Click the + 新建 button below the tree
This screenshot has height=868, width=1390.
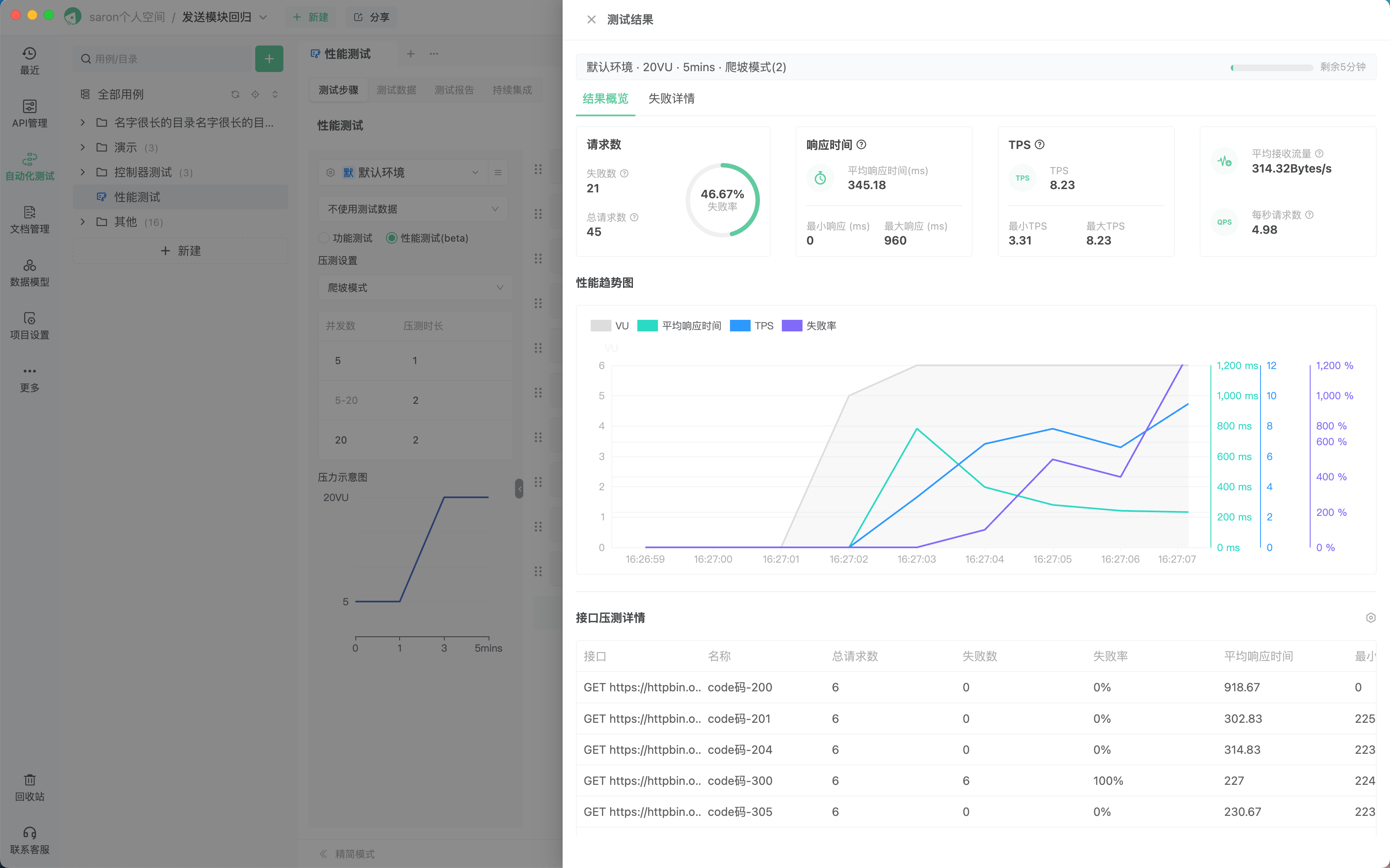pos(180,251)
